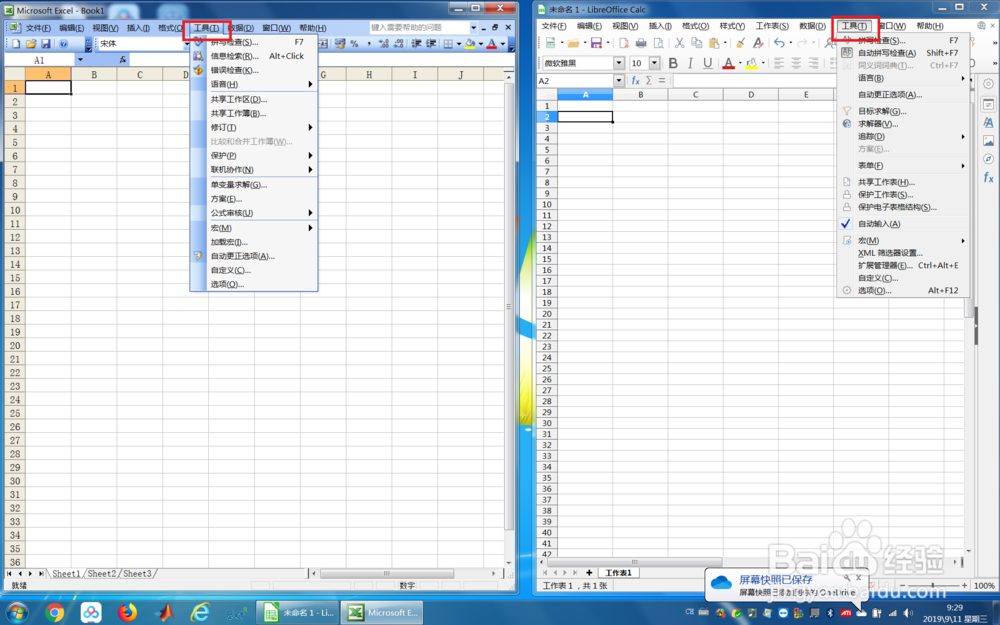Open the 样式(Y) menu in LibreOffice Calc

(x=732, y=26)
